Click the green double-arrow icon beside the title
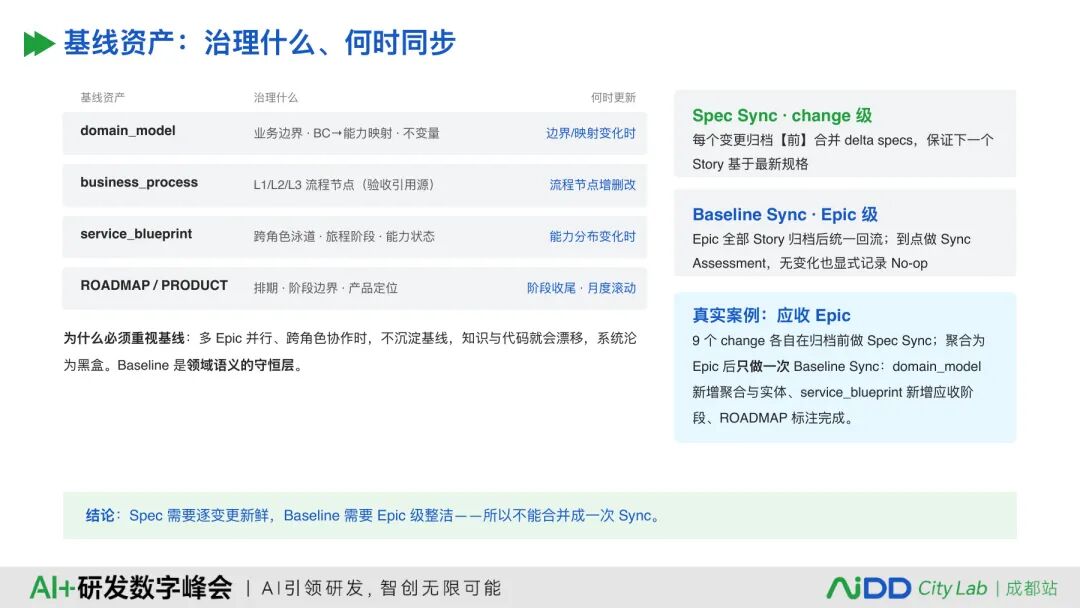This screenshot has width=1080, height=608. coord(39,43)
